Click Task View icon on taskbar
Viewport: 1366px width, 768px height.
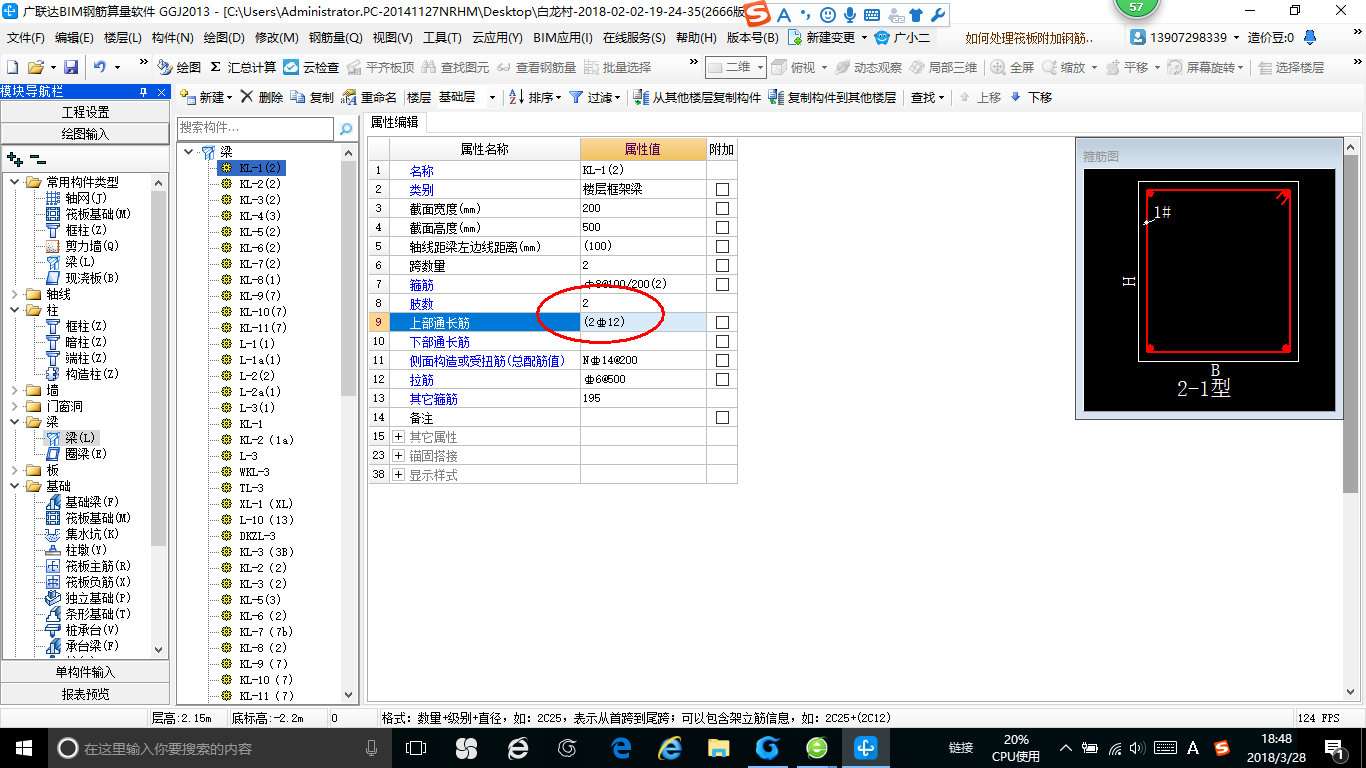[416, 748]
